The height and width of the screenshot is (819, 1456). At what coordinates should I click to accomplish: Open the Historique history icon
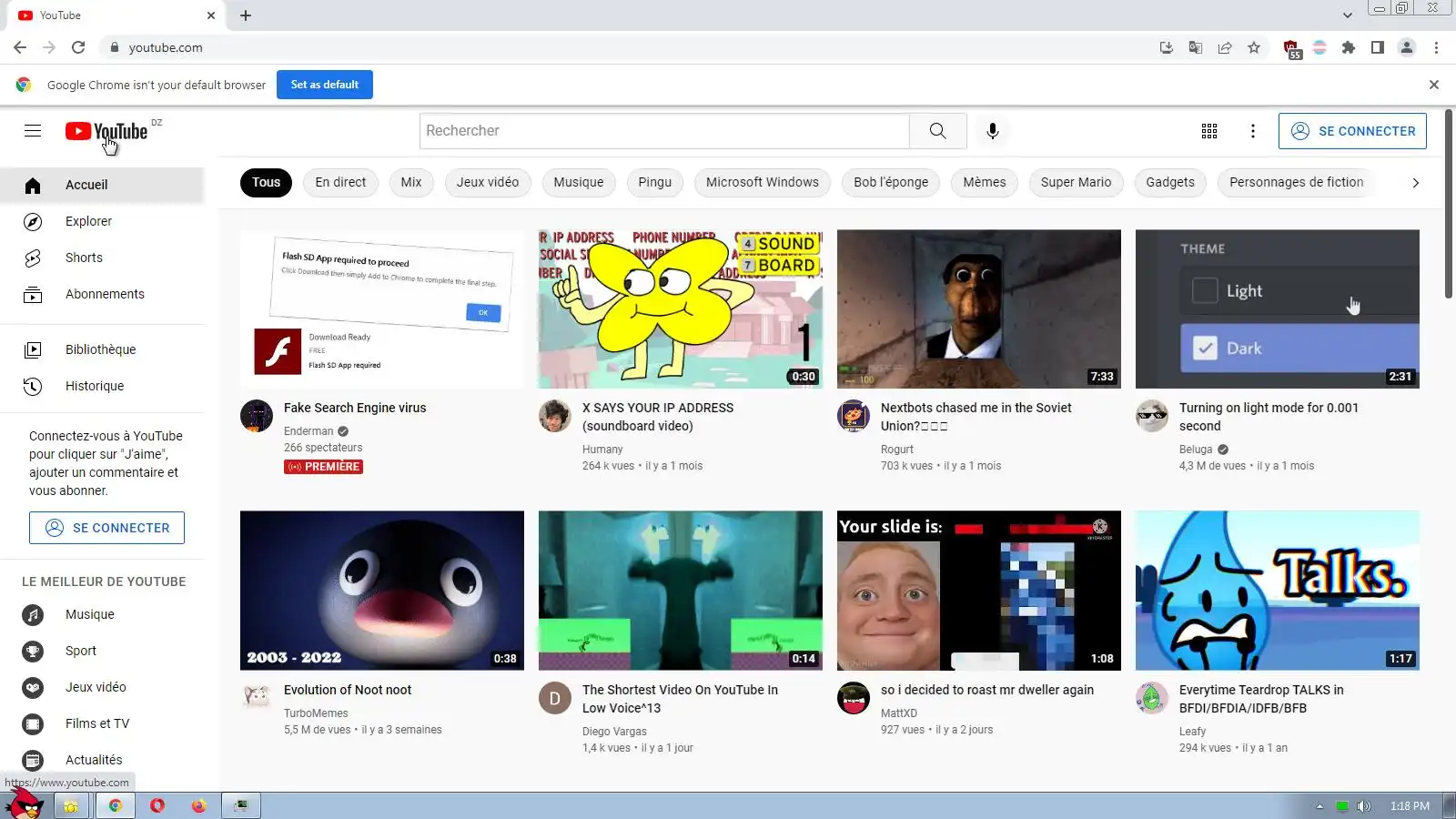[33, 386]
